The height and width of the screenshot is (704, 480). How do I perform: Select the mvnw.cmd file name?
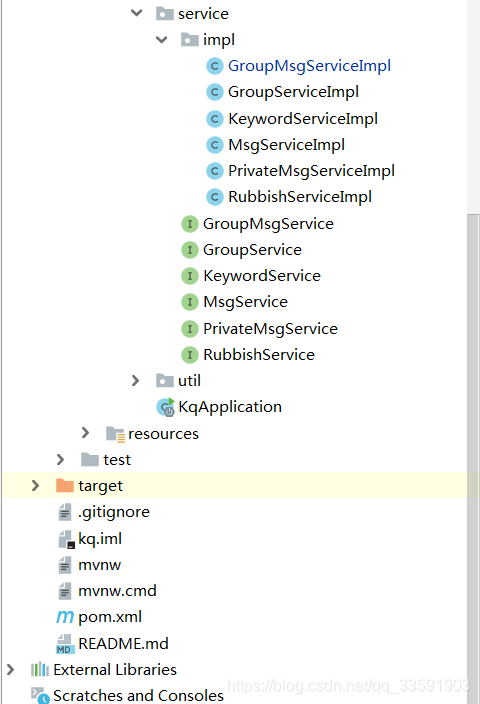(118, 591)
